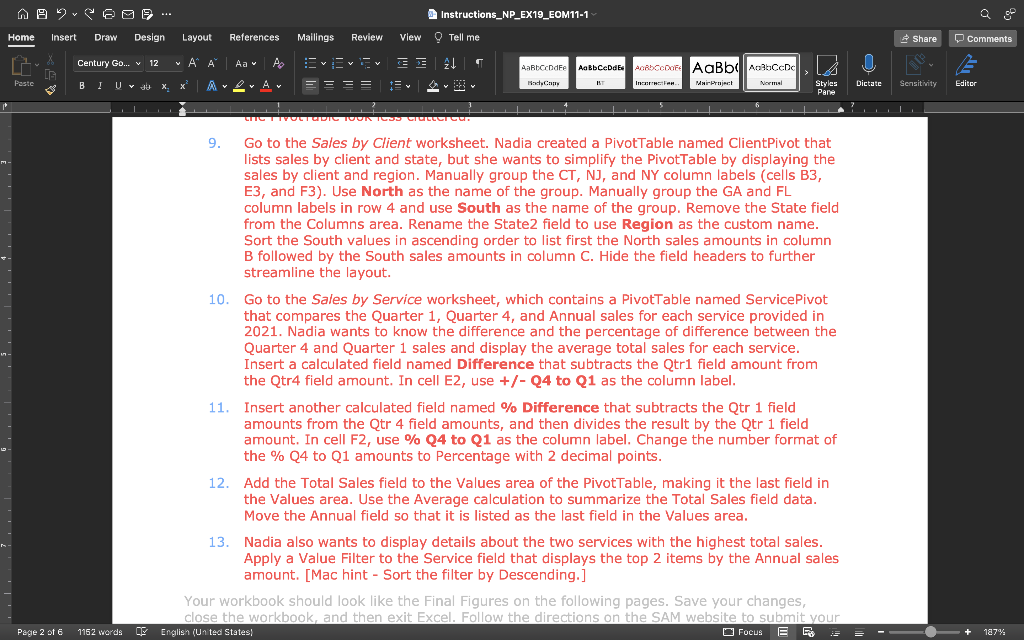Viewport: 1024px width, 640px height.
Task: Clear all formatting from the selection
Action: click(x=278, y=63)
